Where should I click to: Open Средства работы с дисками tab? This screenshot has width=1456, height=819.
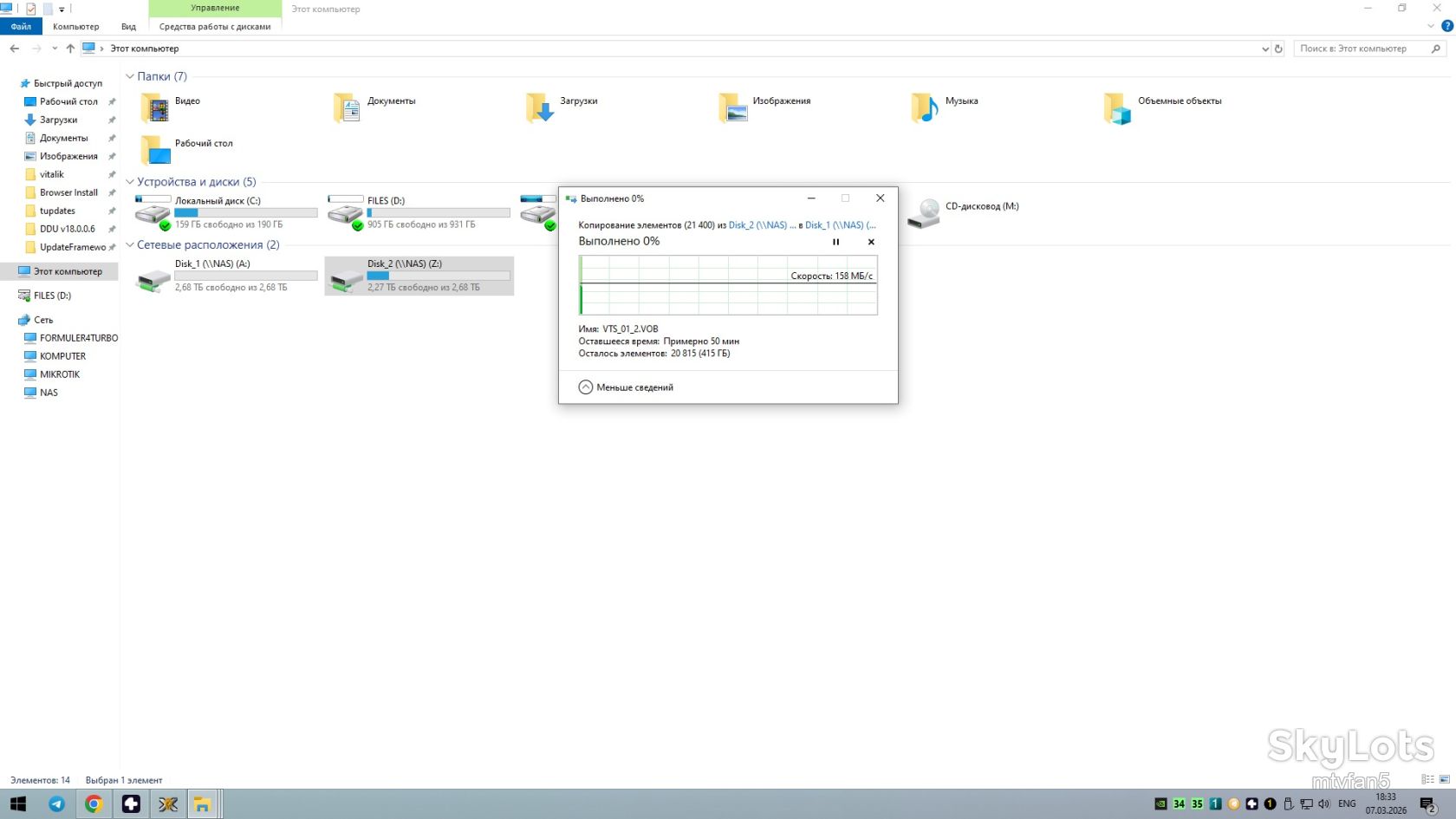pyautogui.click(x=215, y=27)
